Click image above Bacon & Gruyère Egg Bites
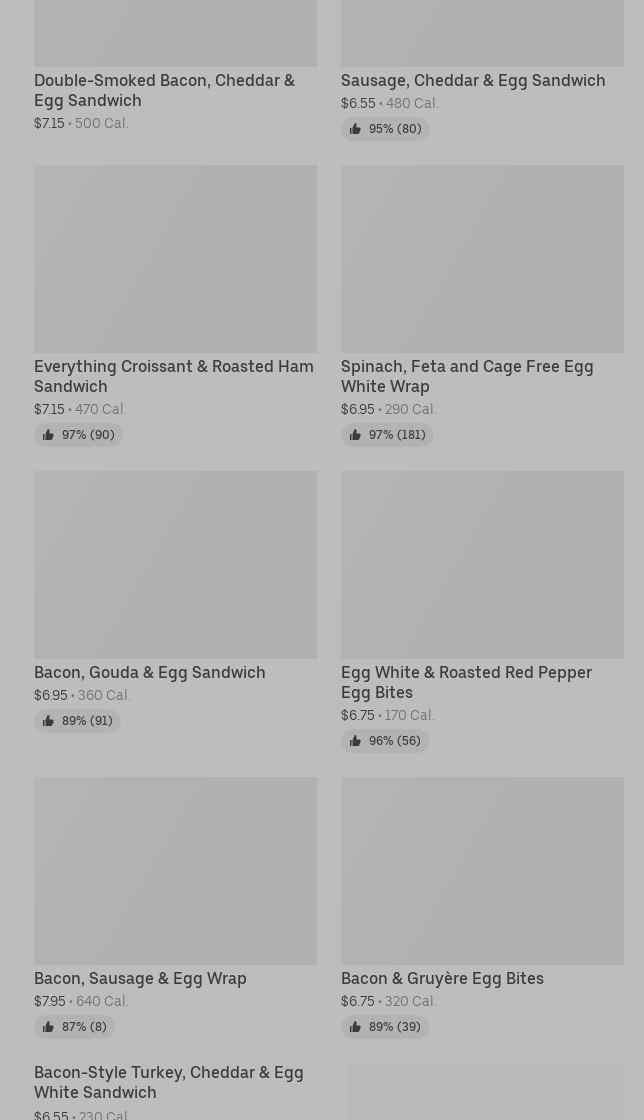This screenshot has width=644, height=1120. (x=482, y=870)
